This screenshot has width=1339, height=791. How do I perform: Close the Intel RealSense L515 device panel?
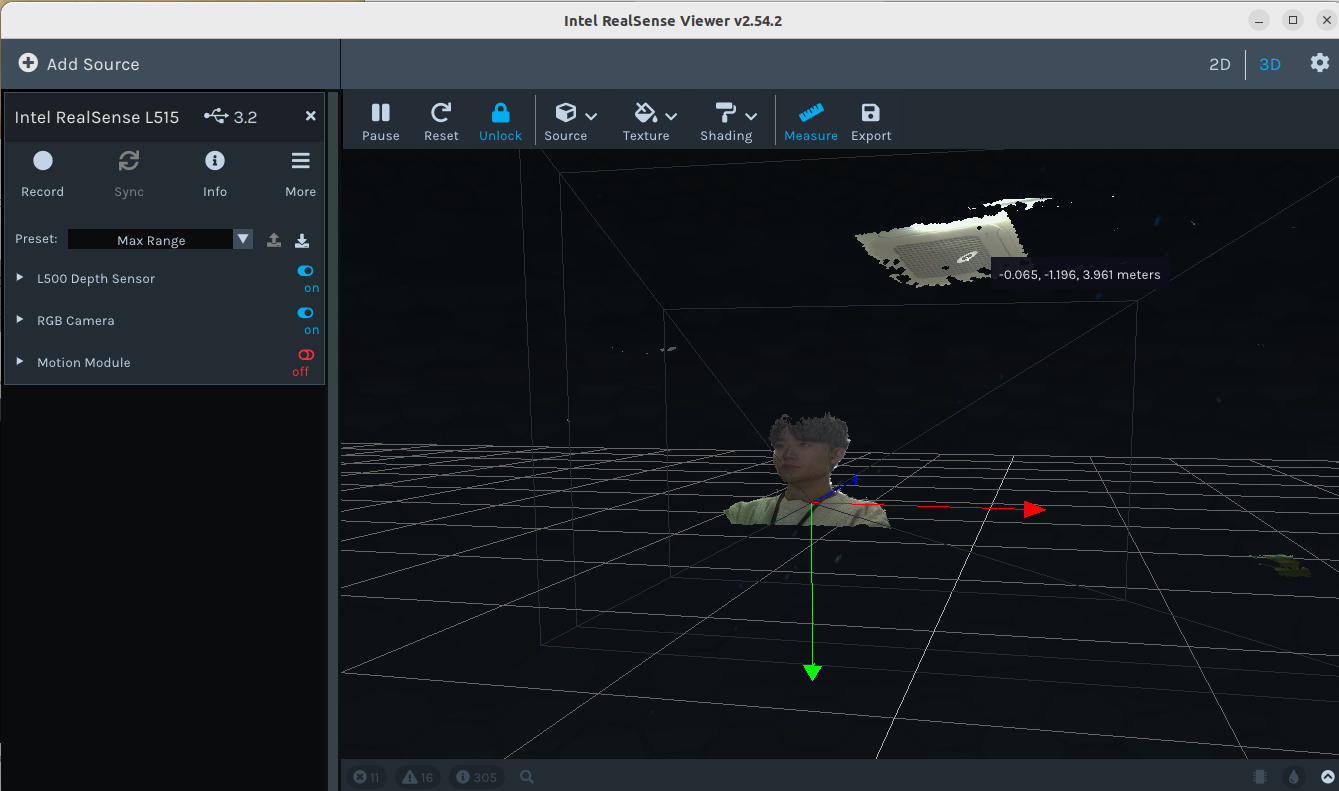click(x=311, y=116)
